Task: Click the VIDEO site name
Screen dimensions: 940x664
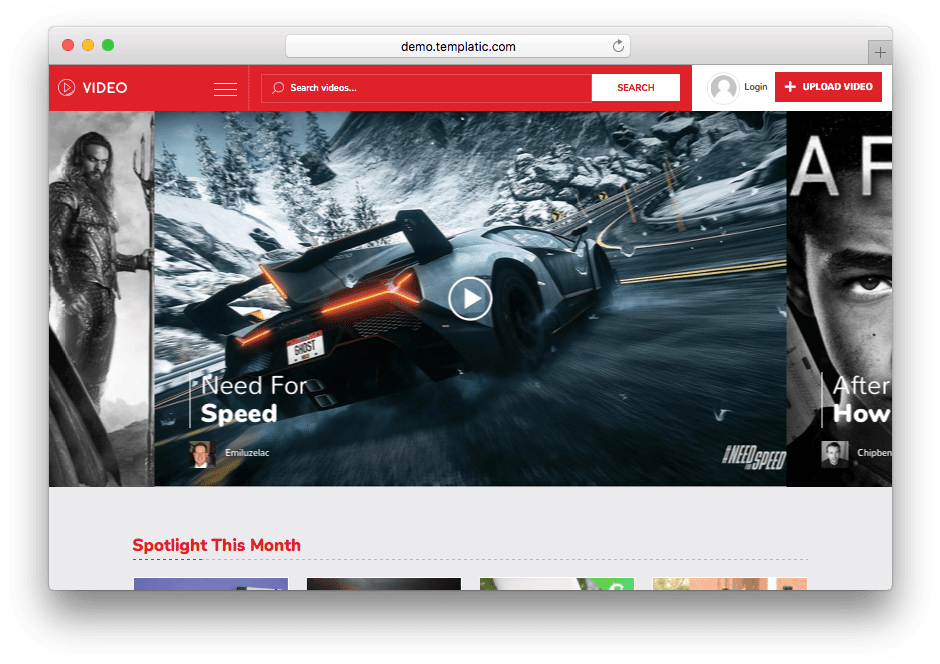Action: [x=105, y=88]
